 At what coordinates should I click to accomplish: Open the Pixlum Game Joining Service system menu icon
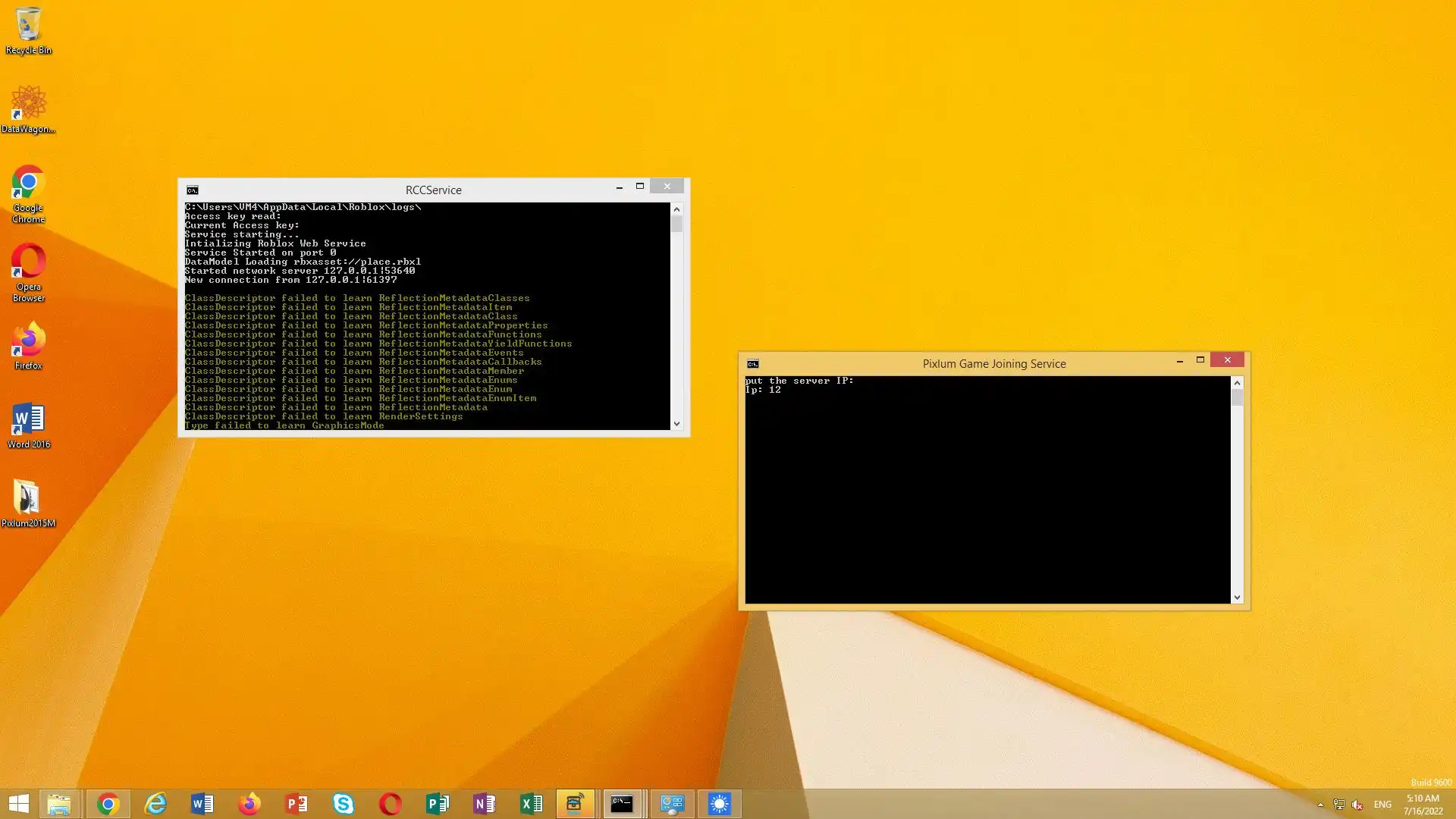point(752,364)
